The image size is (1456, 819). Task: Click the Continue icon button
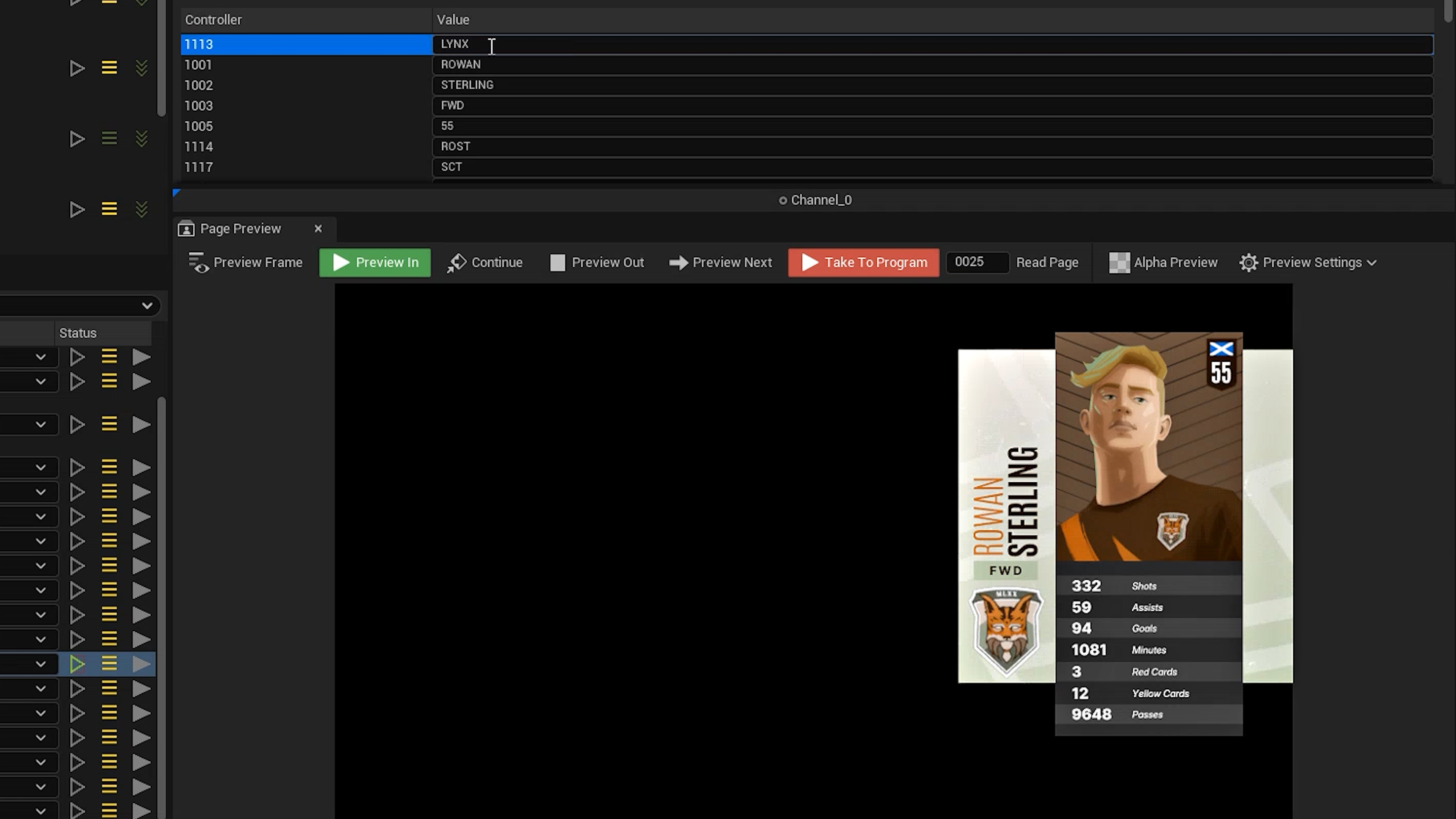457,262
